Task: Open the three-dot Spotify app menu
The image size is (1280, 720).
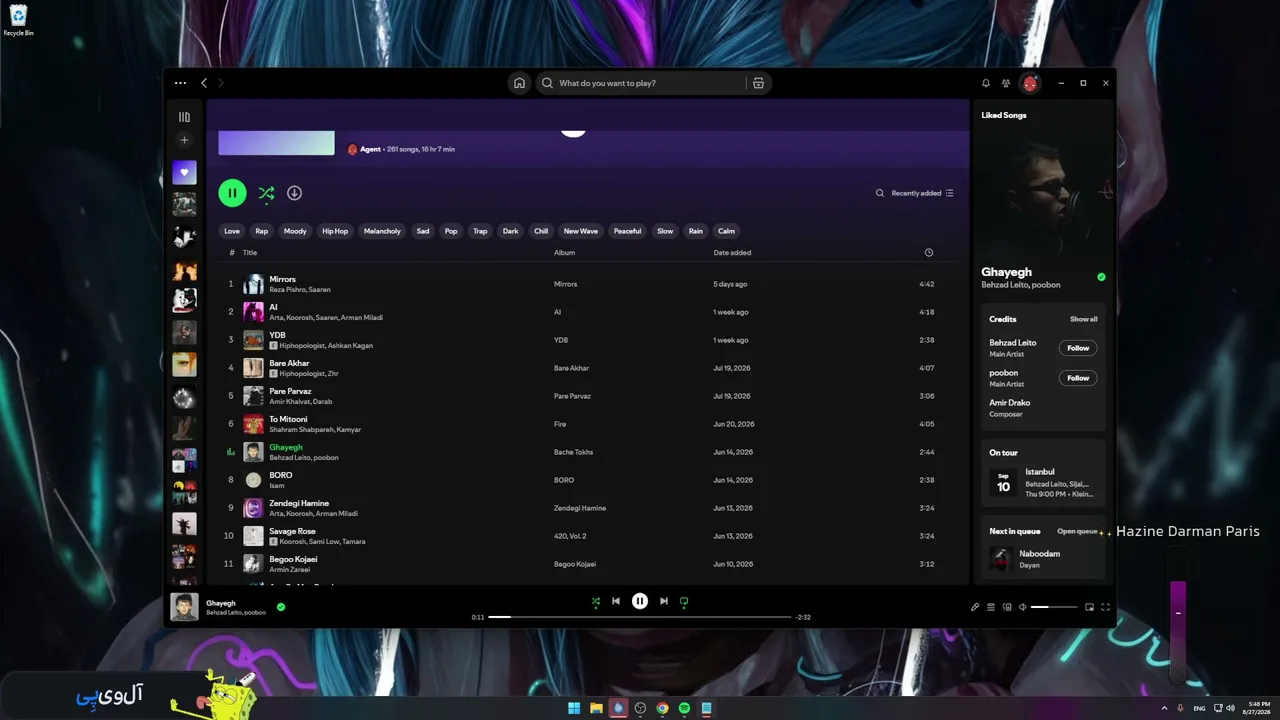Action: [x=180, y=83]
